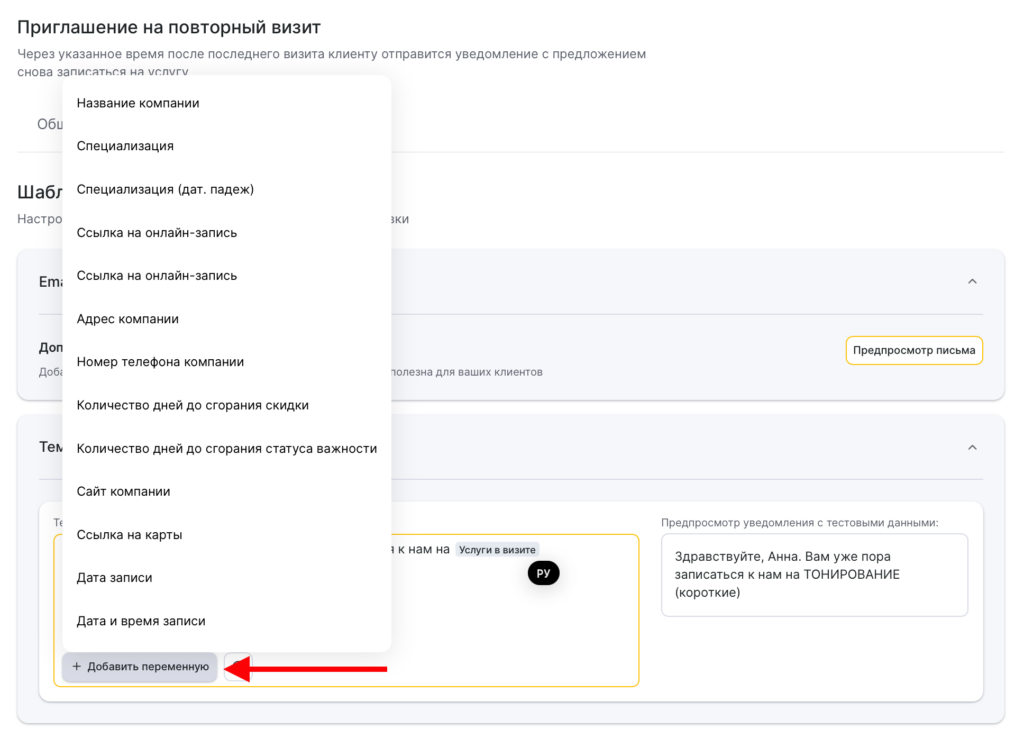Click the black РУ language badge
Viewport: 1024px width, 729px height.
coord(543,573)
